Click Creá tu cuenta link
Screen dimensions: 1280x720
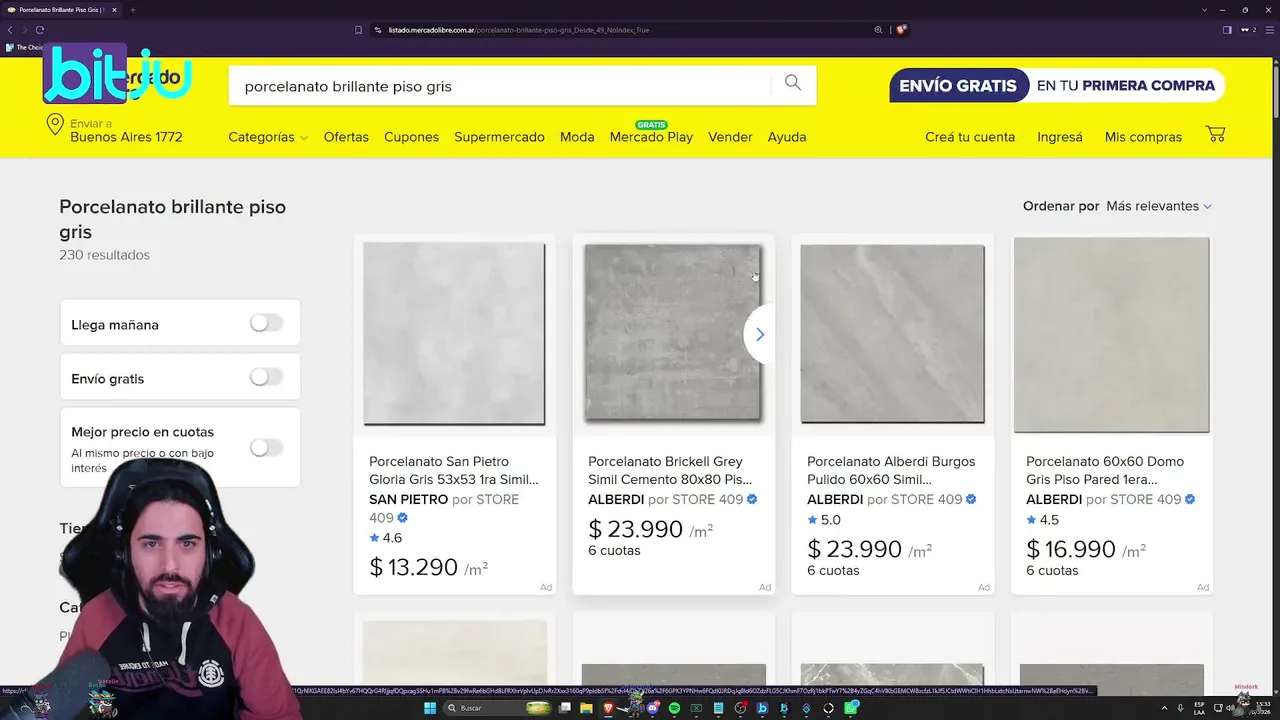[x=970, y=137]
